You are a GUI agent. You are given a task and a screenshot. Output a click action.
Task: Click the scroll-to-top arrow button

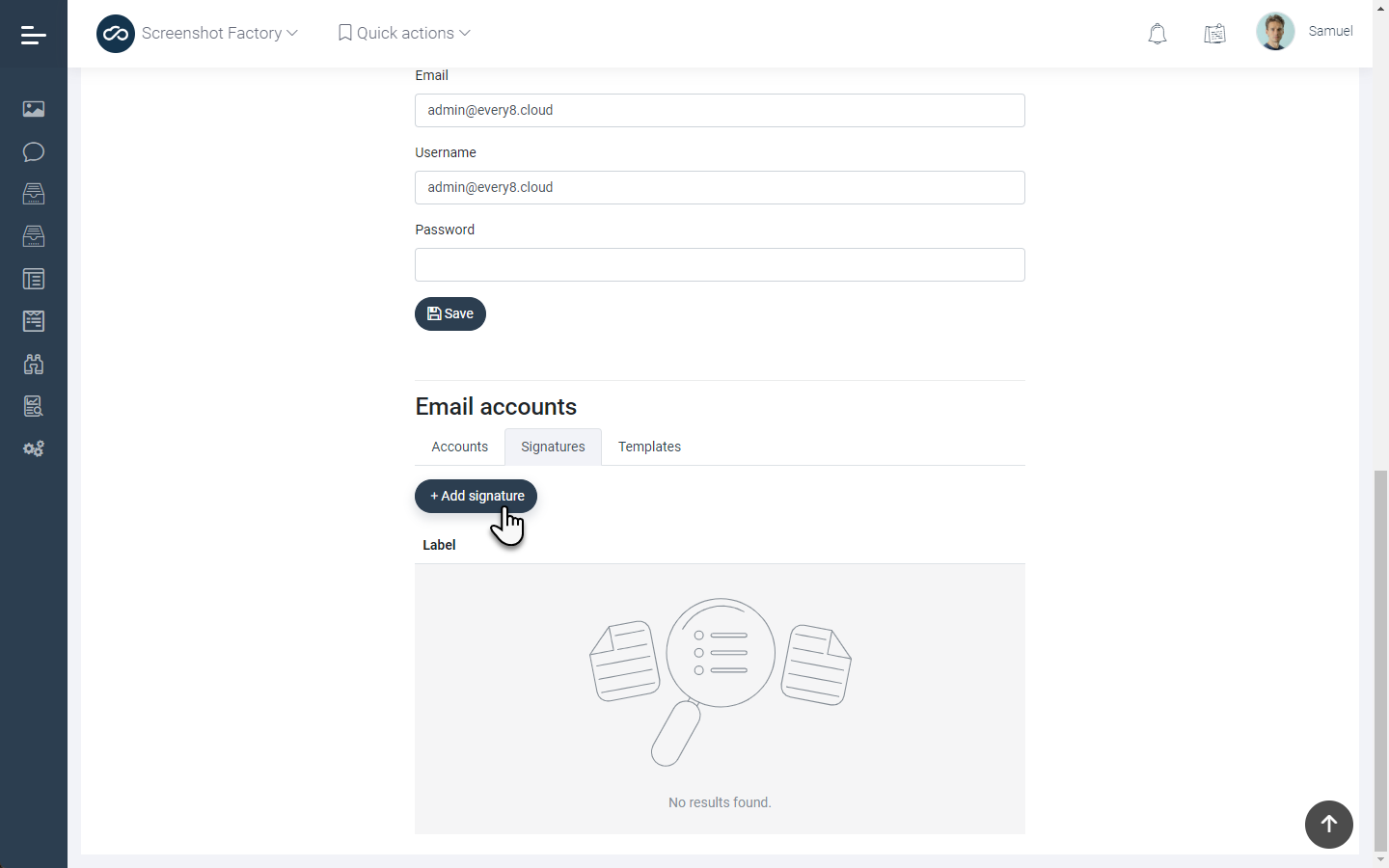click(1328, 825)
